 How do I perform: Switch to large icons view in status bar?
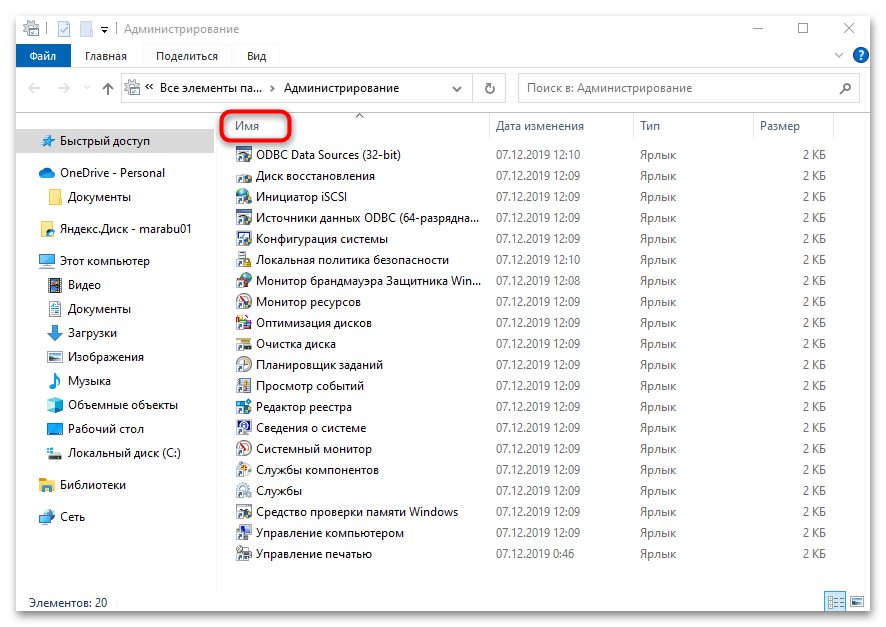pos(856,602)
